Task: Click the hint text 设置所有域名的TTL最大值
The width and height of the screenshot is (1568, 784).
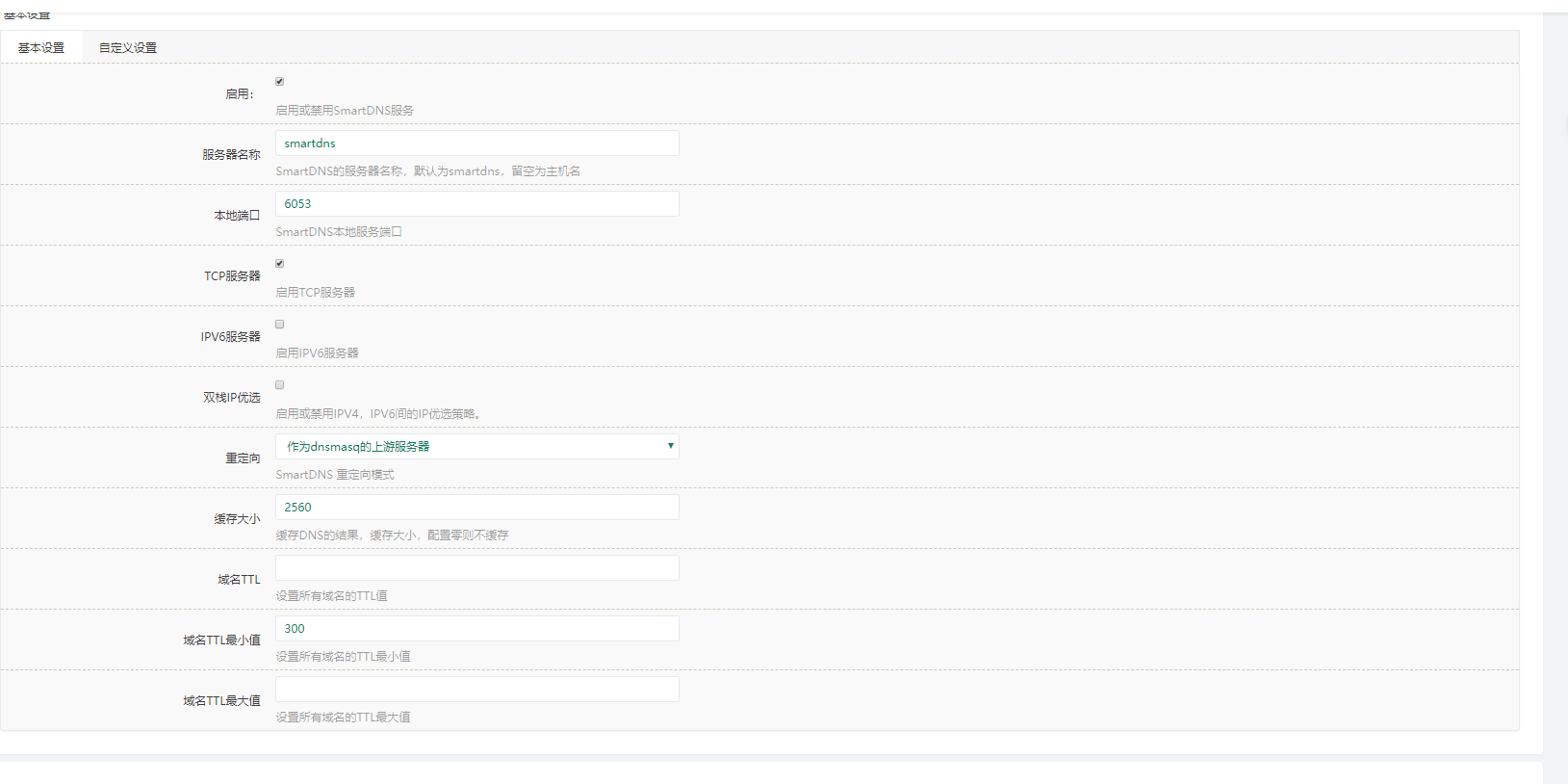Action: pyautogui.click(x=344, y=718)
